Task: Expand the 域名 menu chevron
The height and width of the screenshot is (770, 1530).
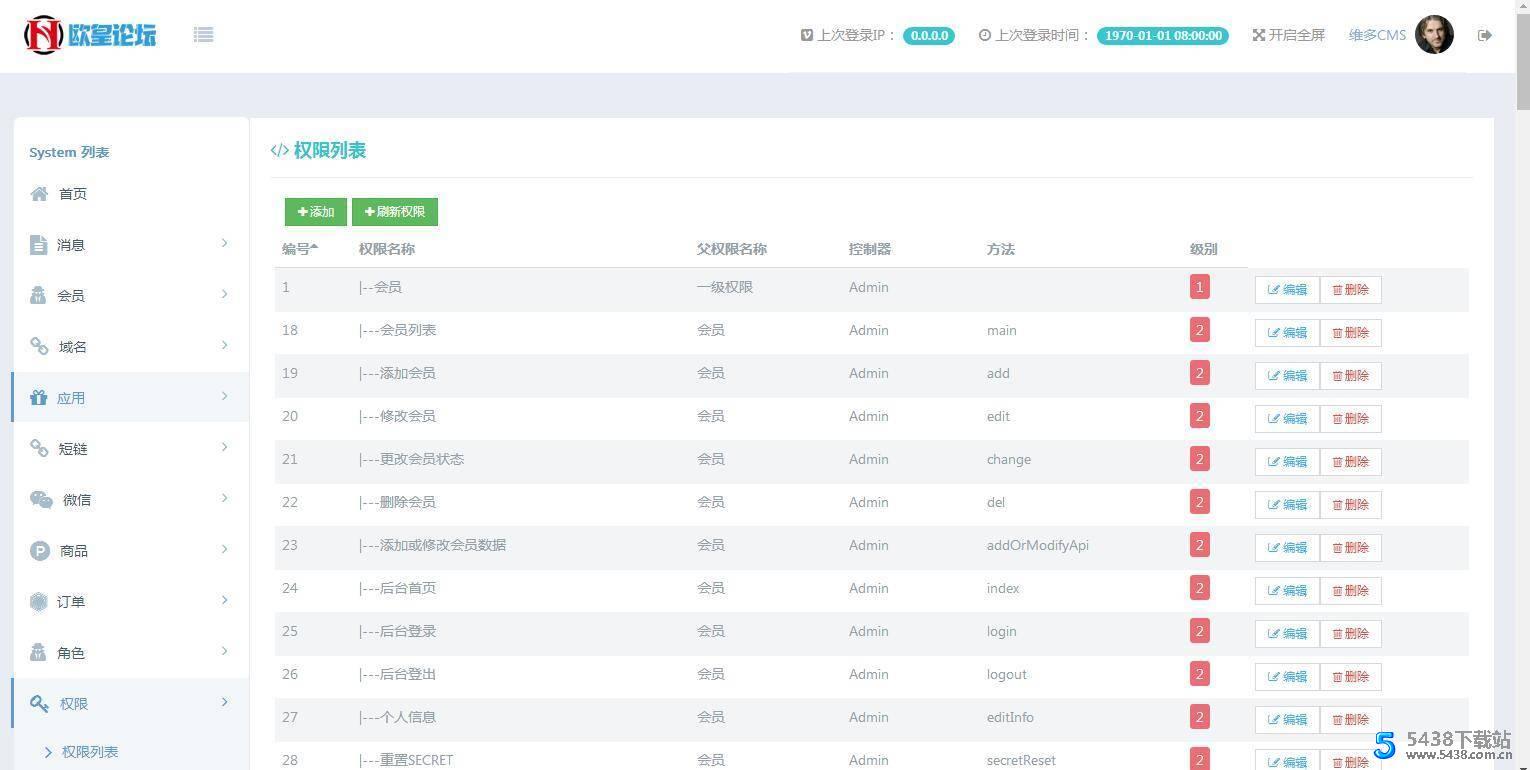Action: point(224,346)
